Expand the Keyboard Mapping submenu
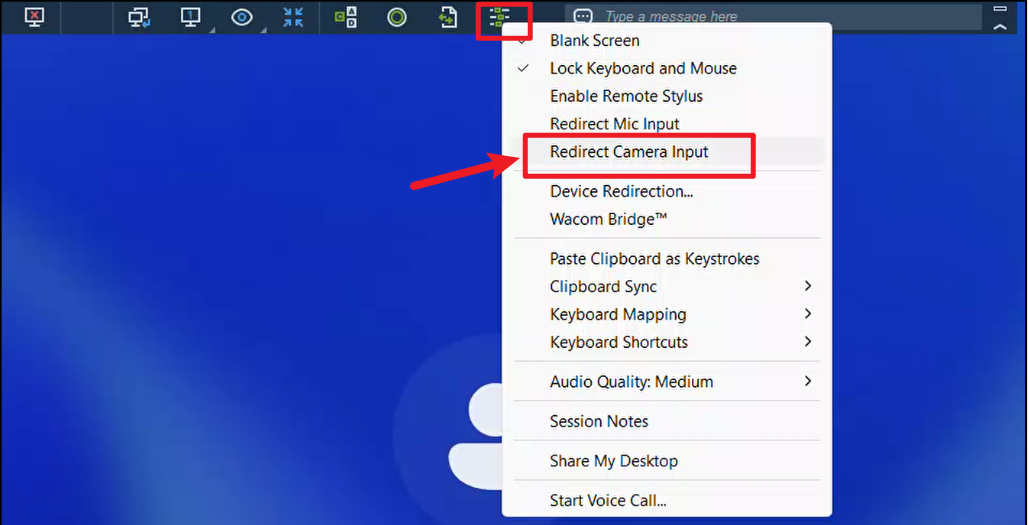Image resolution: width=1029 pixels, height=525 pixels. point(667,314)
